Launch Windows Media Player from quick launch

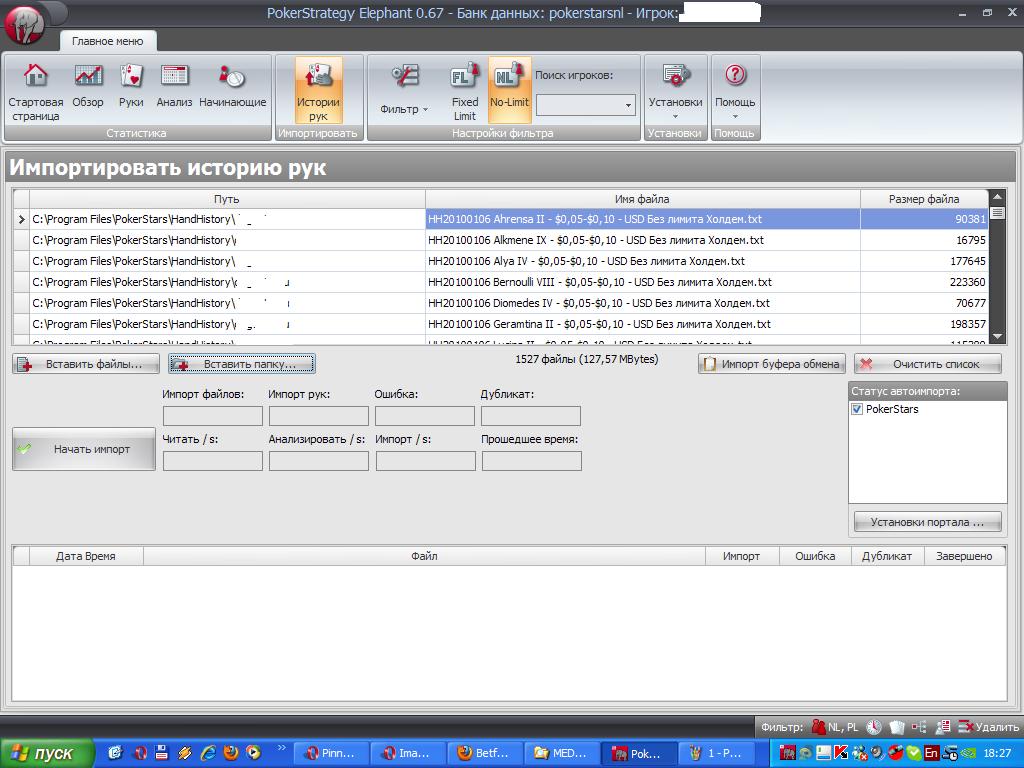[x=253, y=753]
